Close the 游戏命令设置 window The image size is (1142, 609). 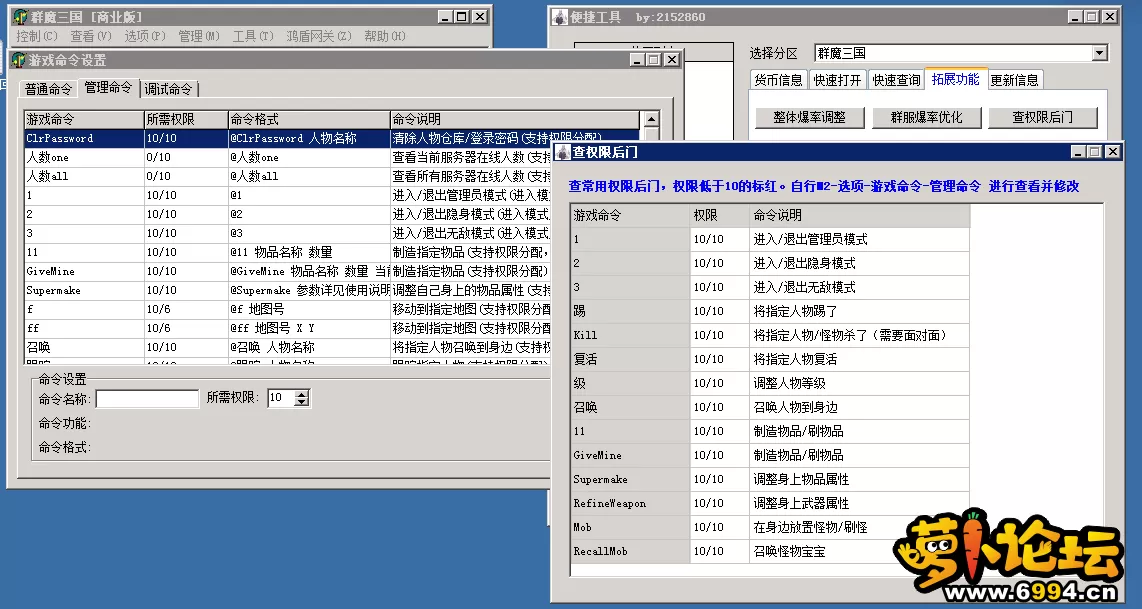coord(672,60)
